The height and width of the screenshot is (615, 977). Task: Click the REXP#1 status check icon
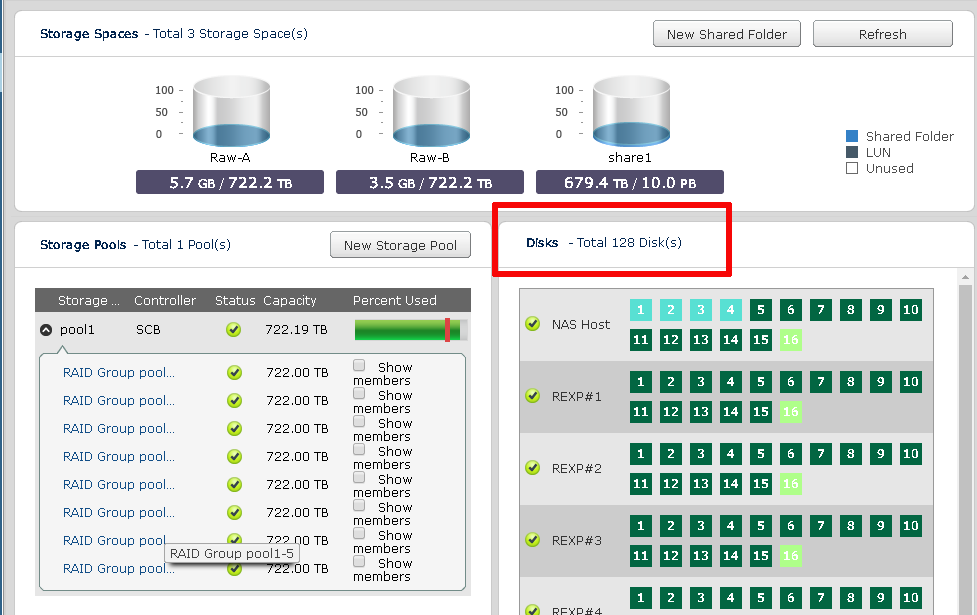click(x=532, y=396)
